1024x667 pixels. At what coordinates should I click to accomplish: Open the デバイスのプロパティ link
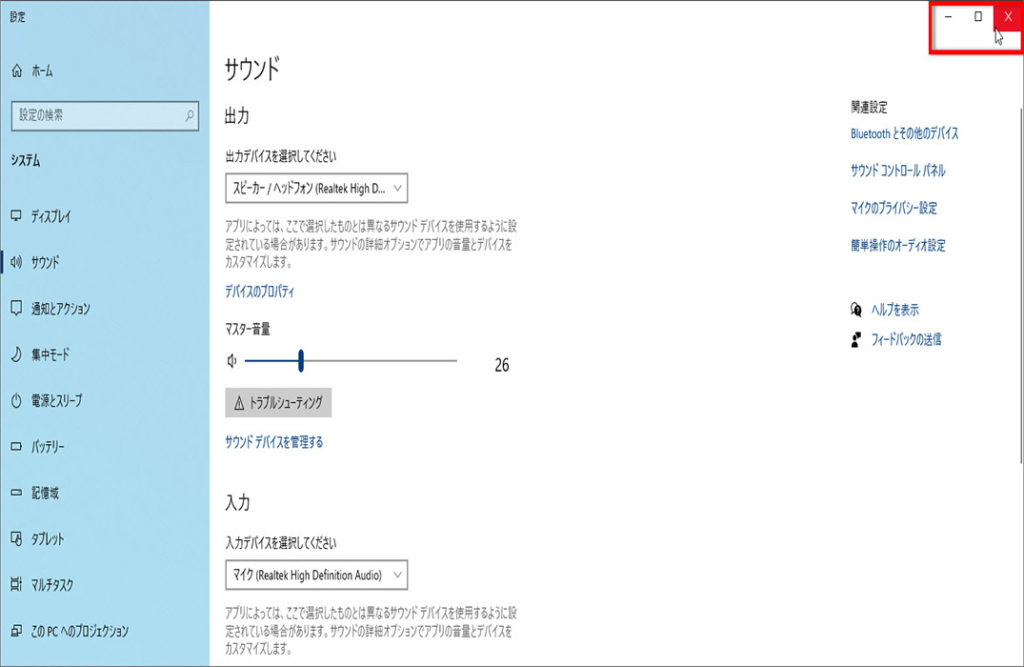260,292
